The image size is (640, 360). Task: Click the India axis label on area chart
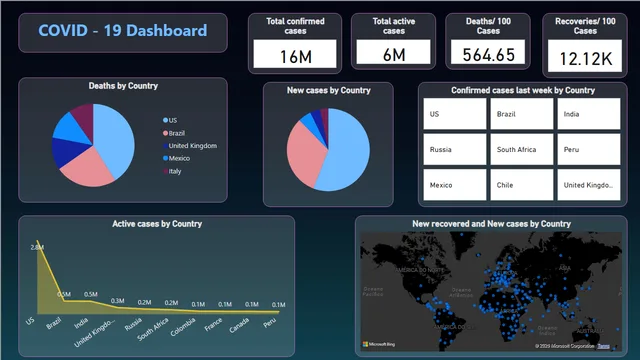[81, 323]
